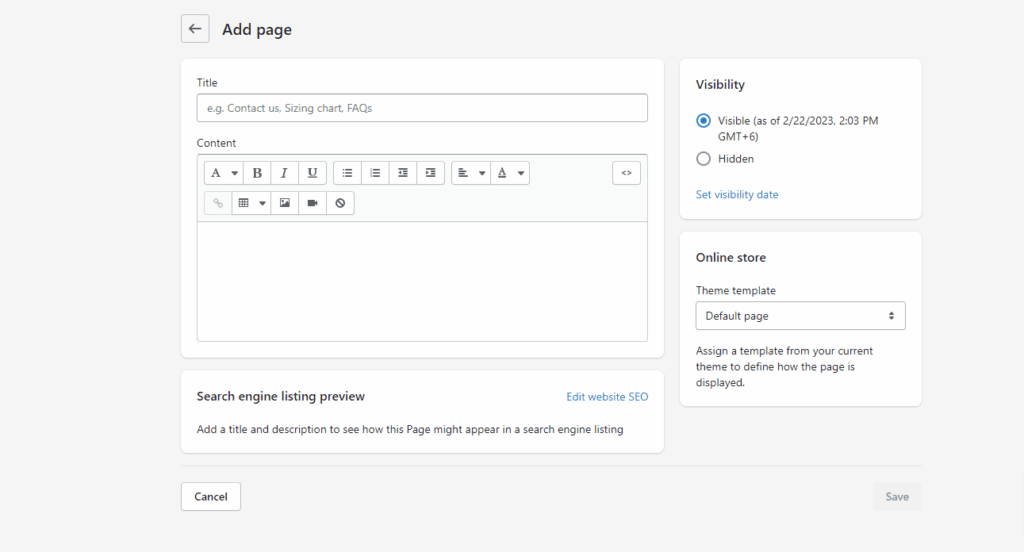
Task: Insert a bulleted list
Action: click(x=347, y=173)
